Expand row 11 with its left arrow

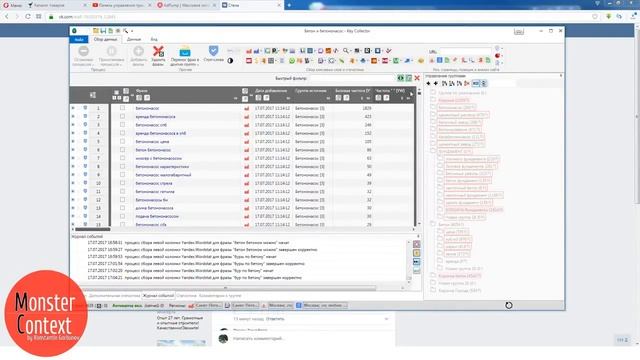73,191
